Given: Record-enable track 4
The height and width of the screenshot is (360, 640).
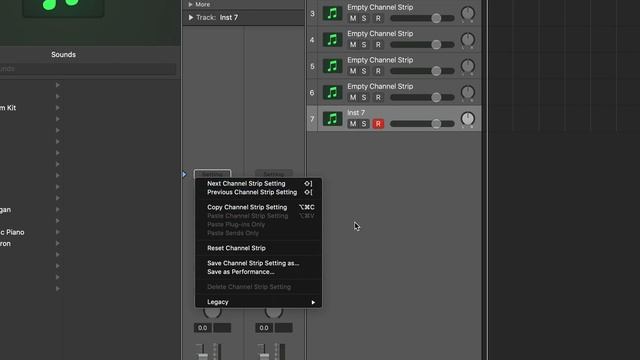Looking at the screenshot, I should click(x=378, y=44).
